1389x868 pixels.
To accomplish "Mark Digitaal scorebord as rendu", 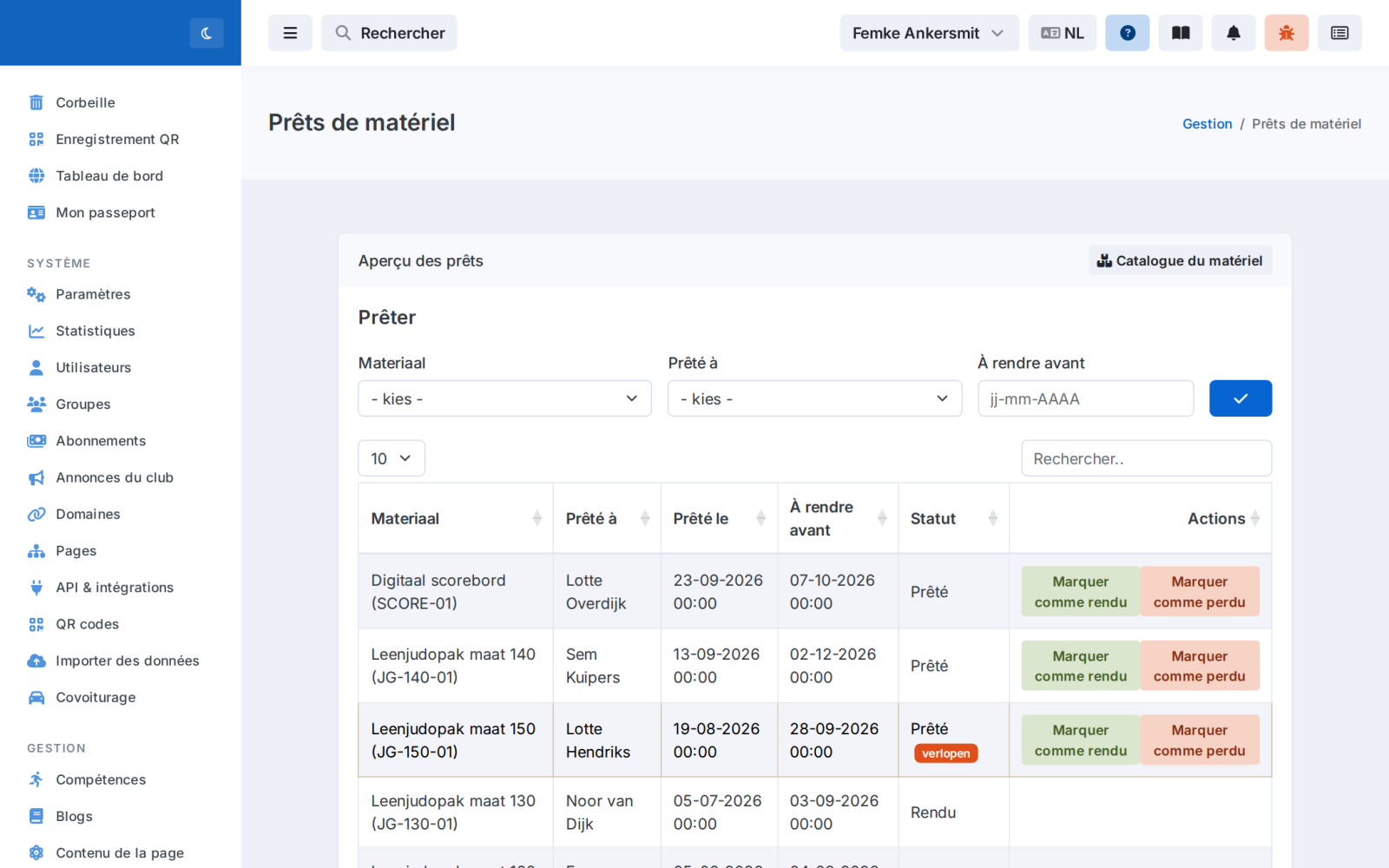I will 1080,592.
